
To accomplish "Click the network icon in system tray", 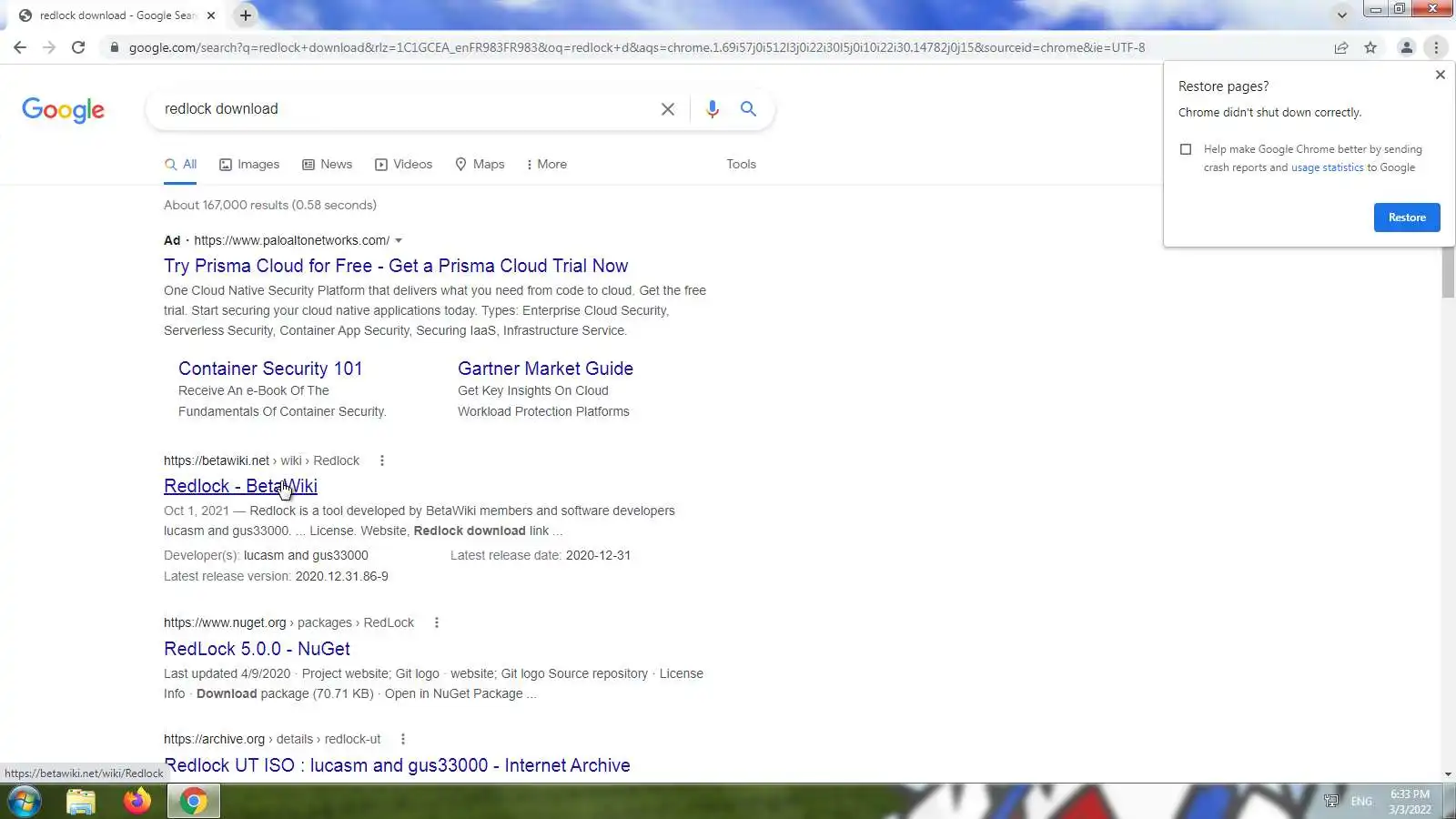I will click(x=1331, y=802).
